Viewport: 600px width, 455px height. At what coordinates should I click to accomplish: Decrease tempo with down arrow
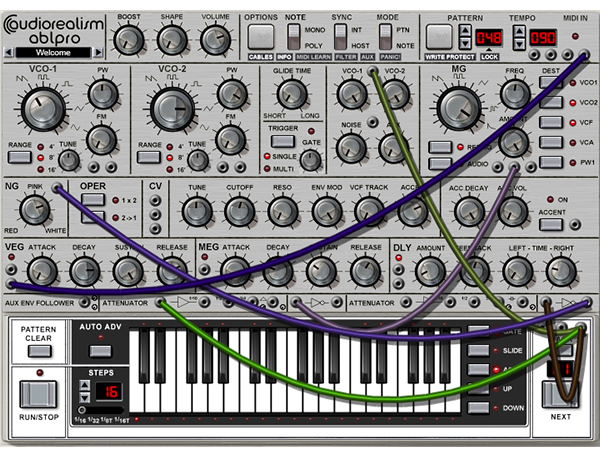click(519, 43)
